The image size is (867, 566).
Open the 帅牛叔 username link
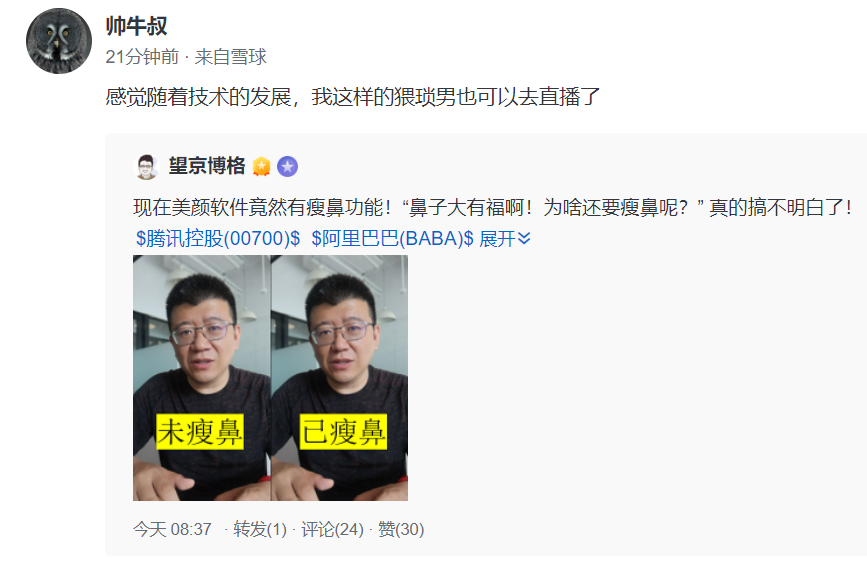click(x=136, y=26)
